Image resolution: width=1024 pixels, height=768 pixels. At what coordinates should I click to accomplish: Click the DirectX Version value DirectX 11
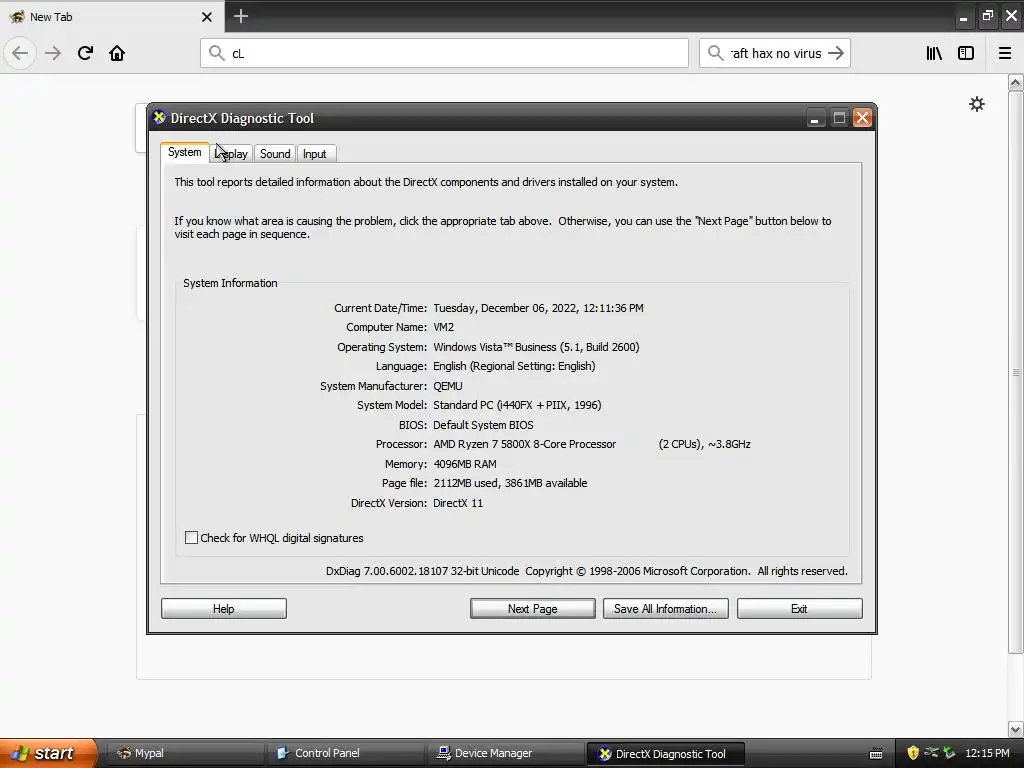coord(458,503)
